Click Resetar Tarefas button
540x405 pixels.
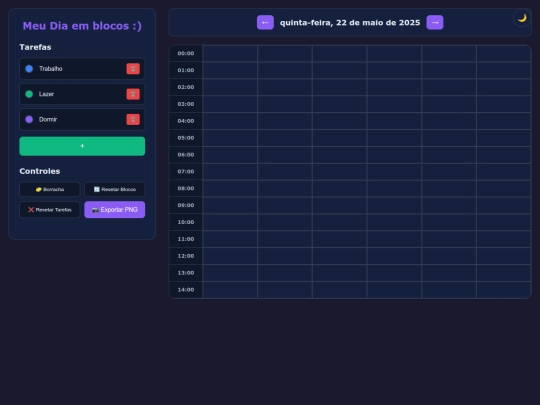tap(50, 210)
